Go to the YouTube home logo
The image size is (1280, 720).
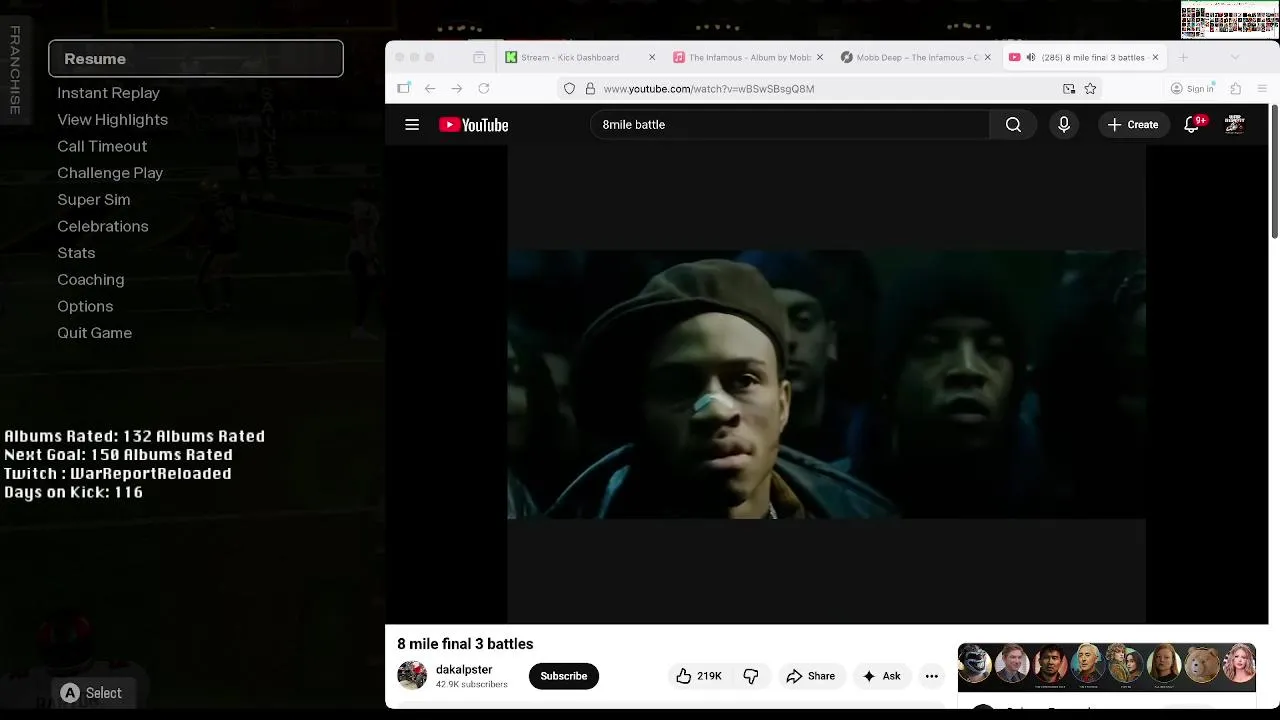point(473,125)
